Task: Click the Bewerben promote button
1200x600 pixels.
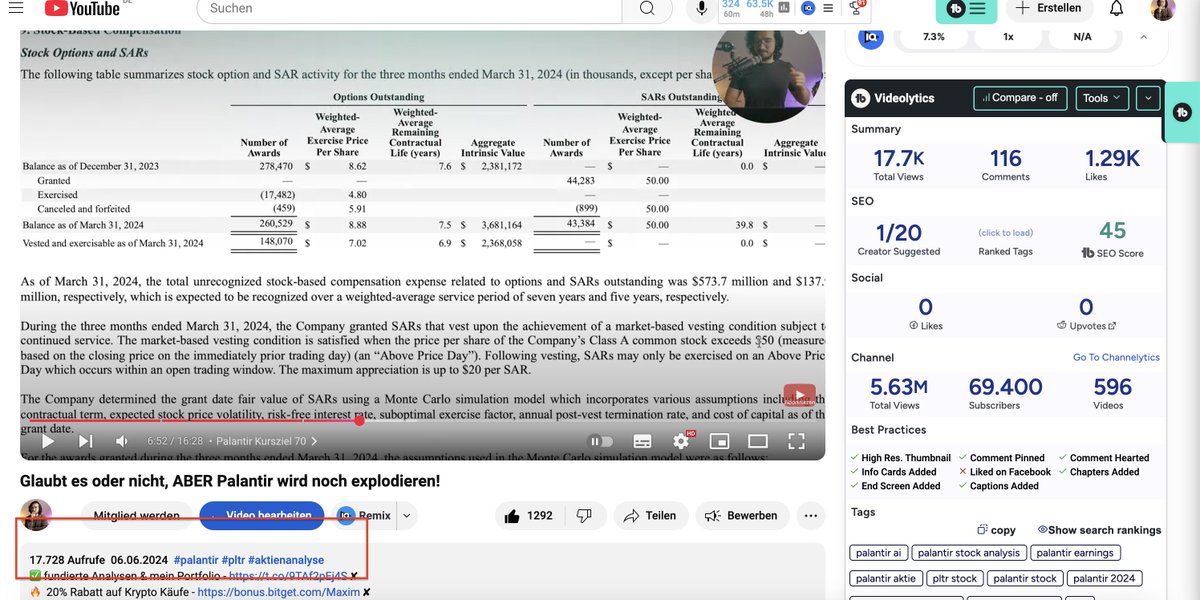Action: pos(742,516)
